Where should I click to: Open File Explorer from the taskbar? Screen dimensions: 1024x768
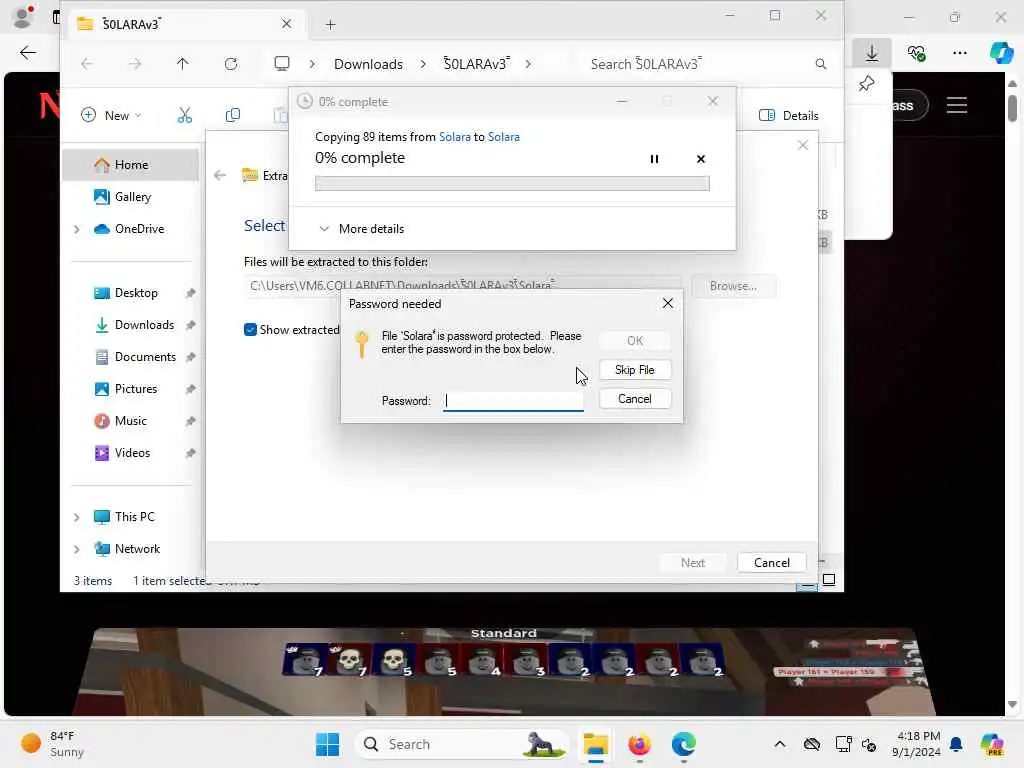coord(595,744)
